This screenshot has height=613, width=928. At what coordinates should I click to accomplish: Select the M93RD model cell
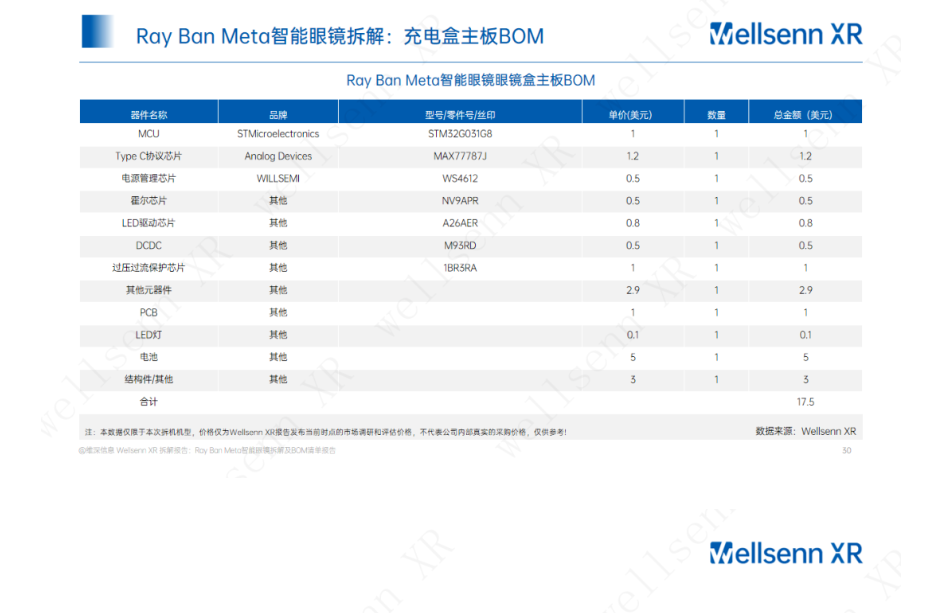coord(460,246)
